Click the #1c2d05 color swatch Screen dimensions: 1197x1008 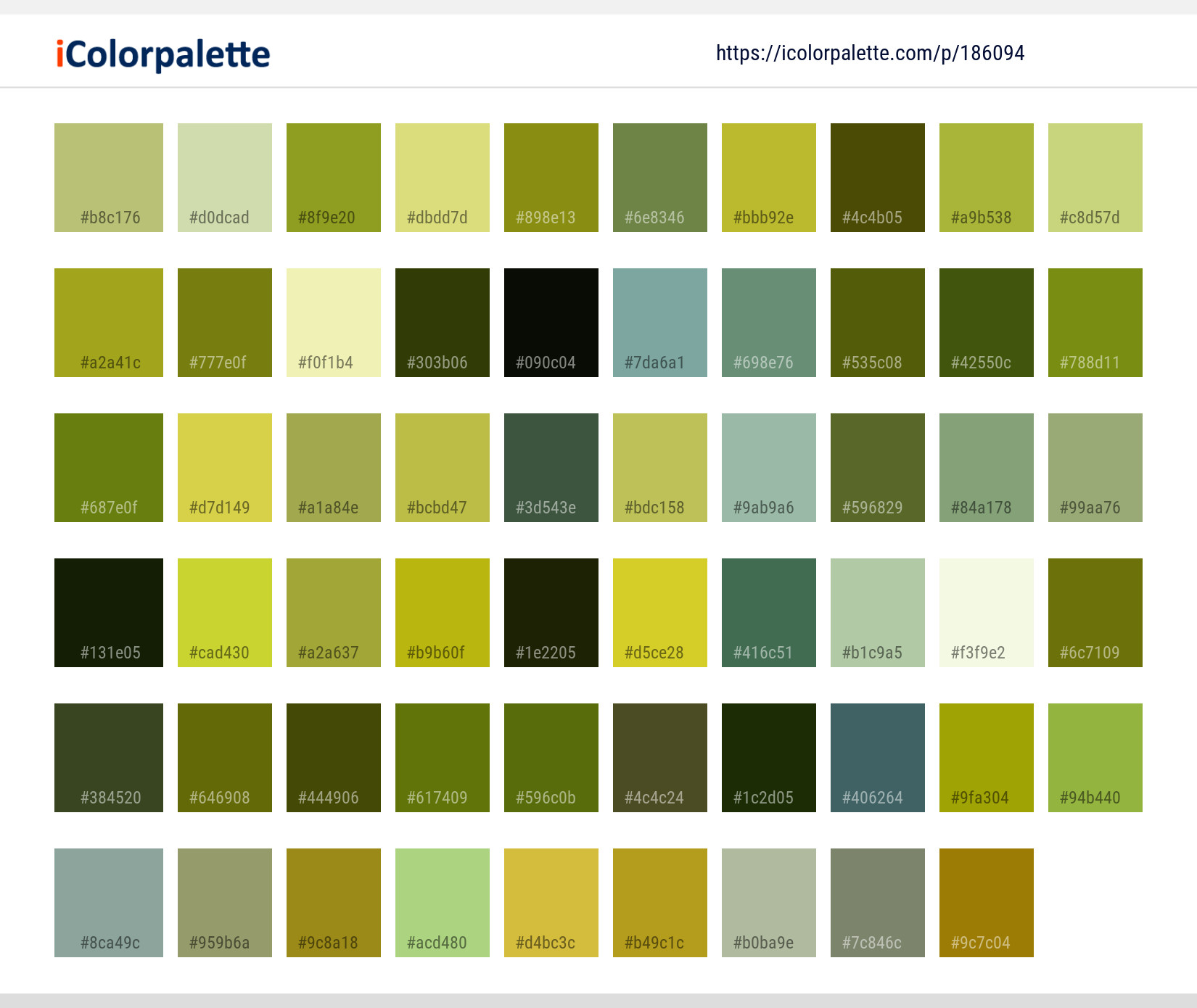769,758
